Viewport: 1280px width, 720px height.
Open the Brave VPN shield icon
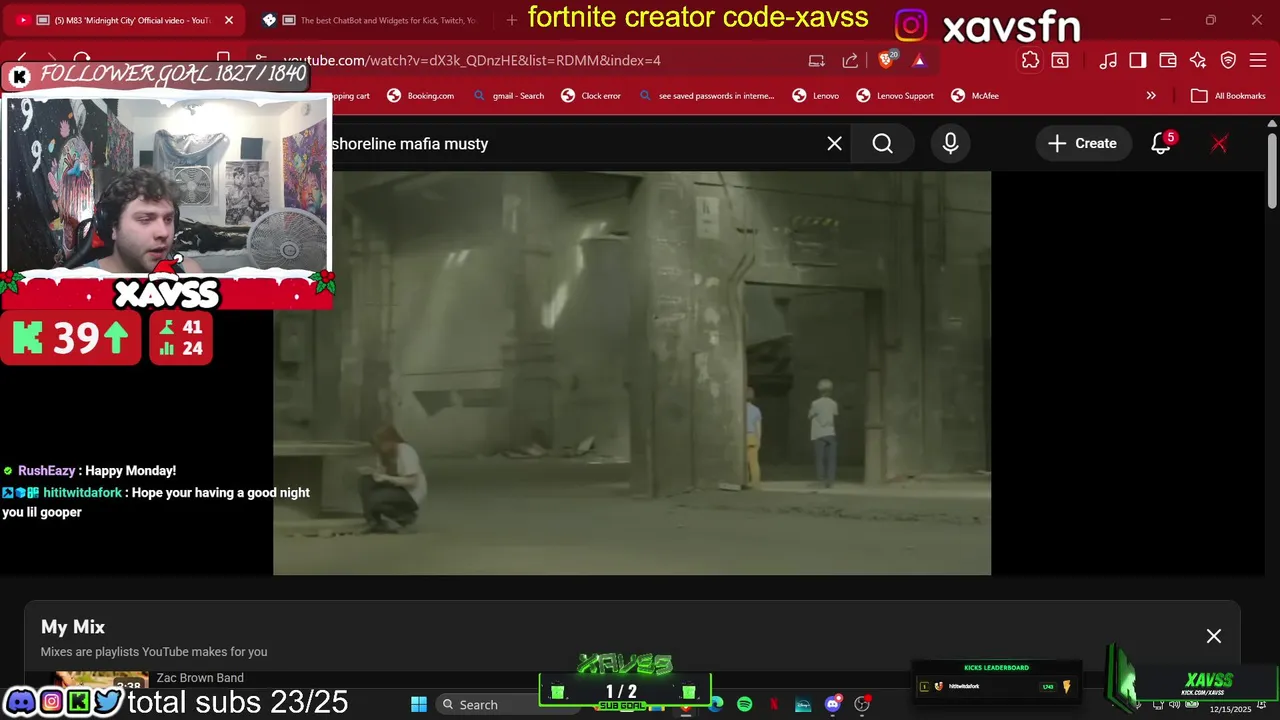tap(1228, 60)
